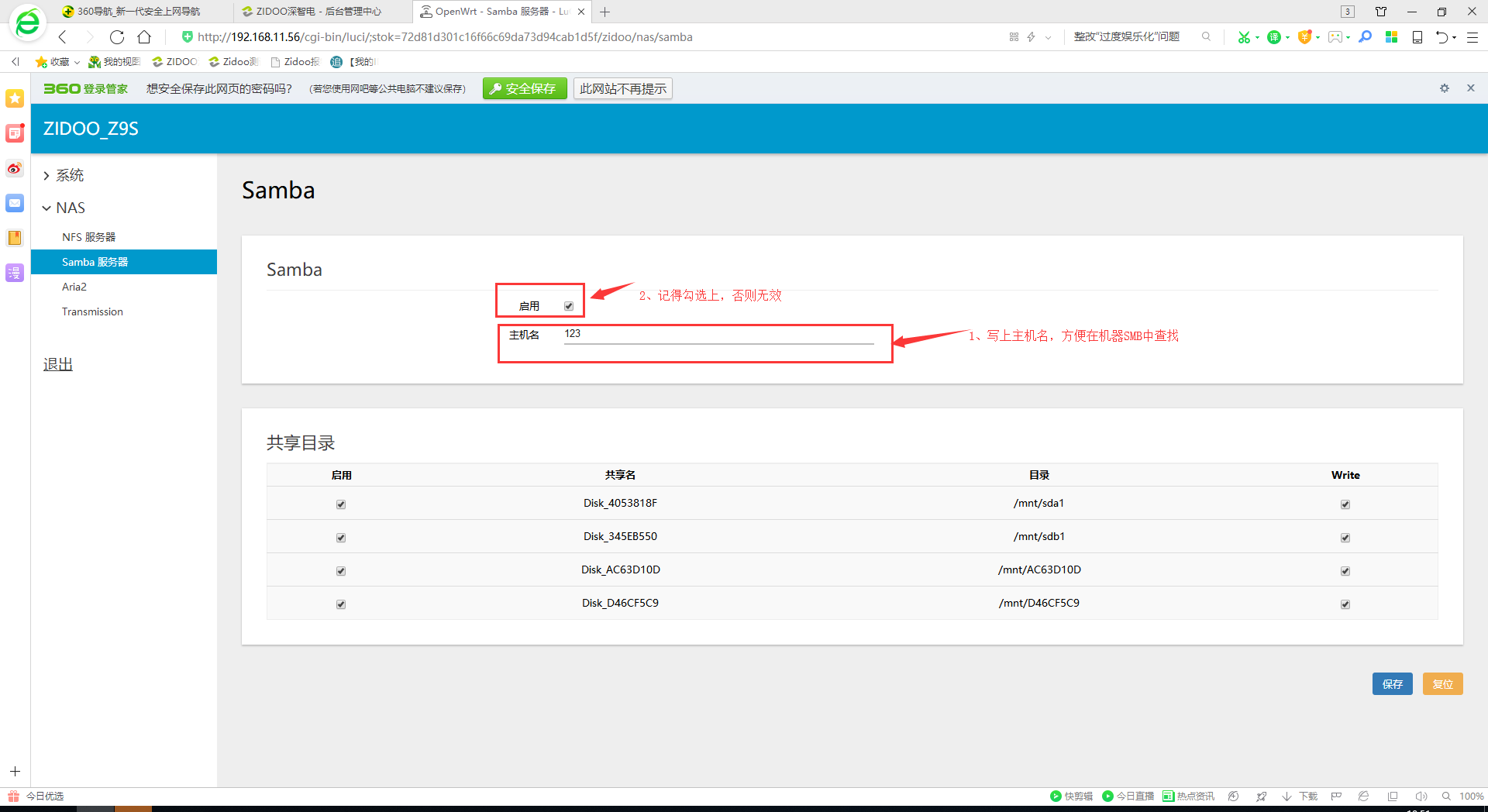Uncheck Write permission for /mnt/sdb1
This screenshot has width=1488, height=812.
pos(1345,538)
